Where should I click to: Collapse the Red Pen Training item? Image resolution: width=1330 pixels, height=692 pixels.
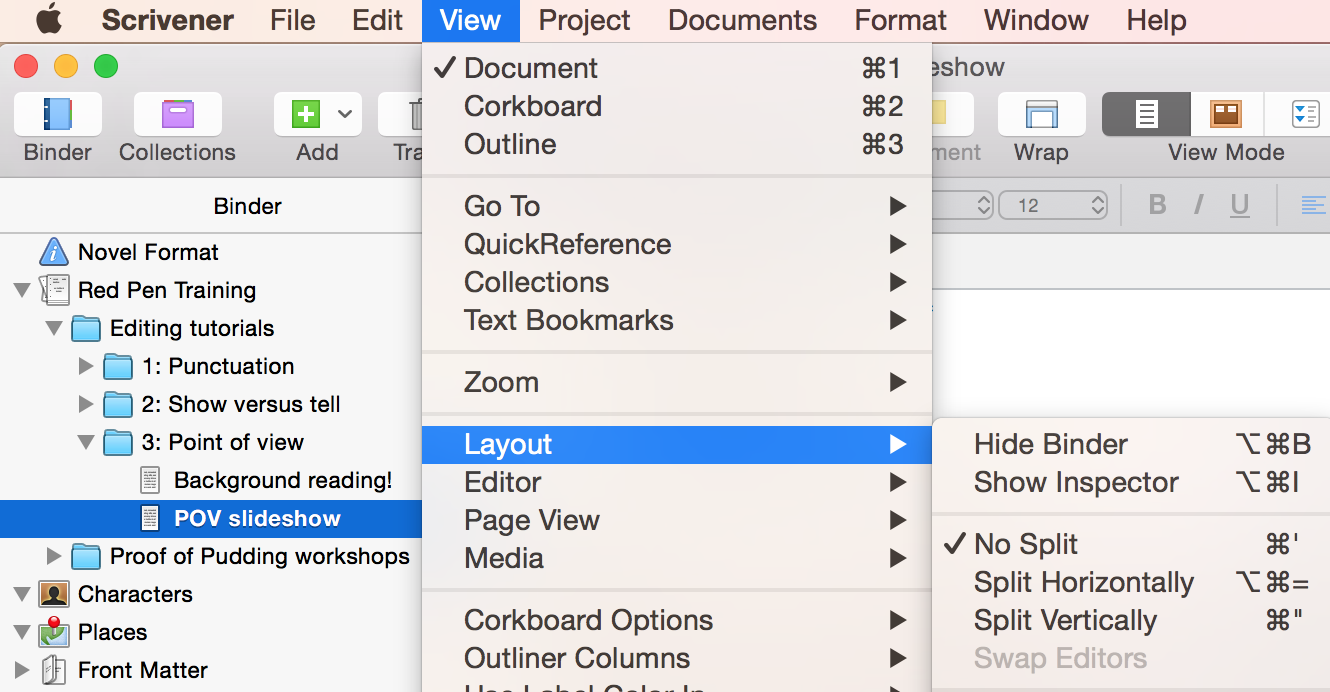coord(22,290)
